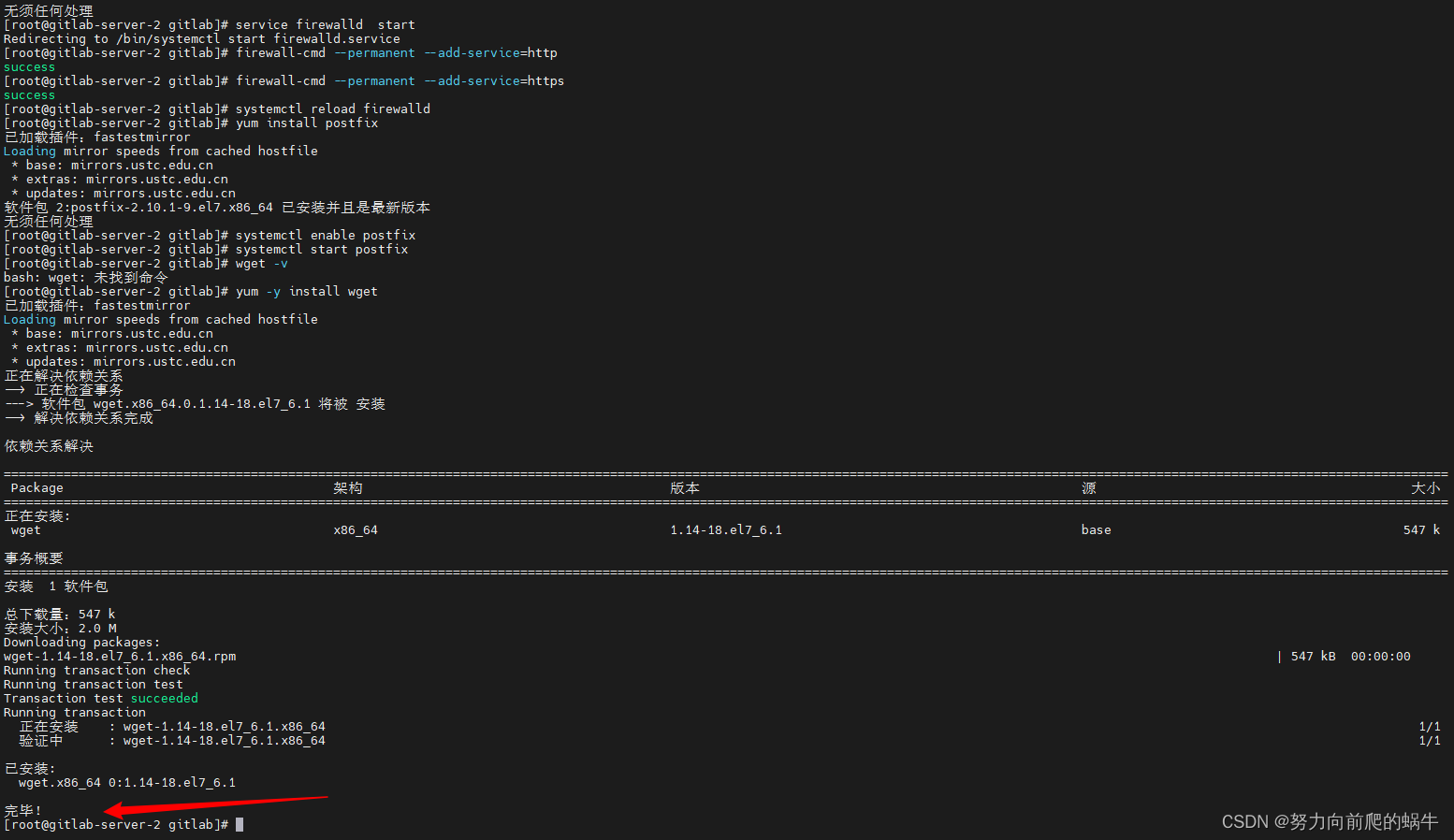Click the postfix-2.10.1-9.el7.x86_64 package line
The height and width of the screenshot is (840, 1454).
(x=217, y=207)
